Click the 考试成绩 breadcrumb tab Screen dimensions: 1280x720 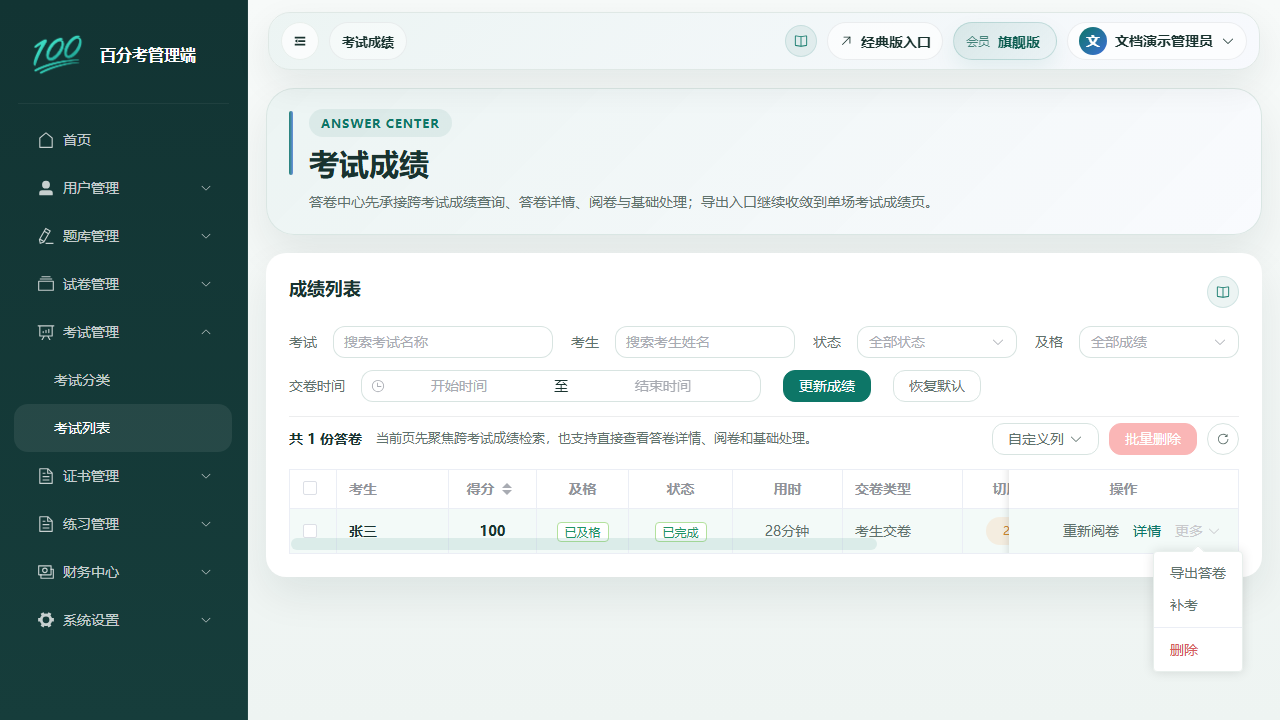click(x=368, y=42)
